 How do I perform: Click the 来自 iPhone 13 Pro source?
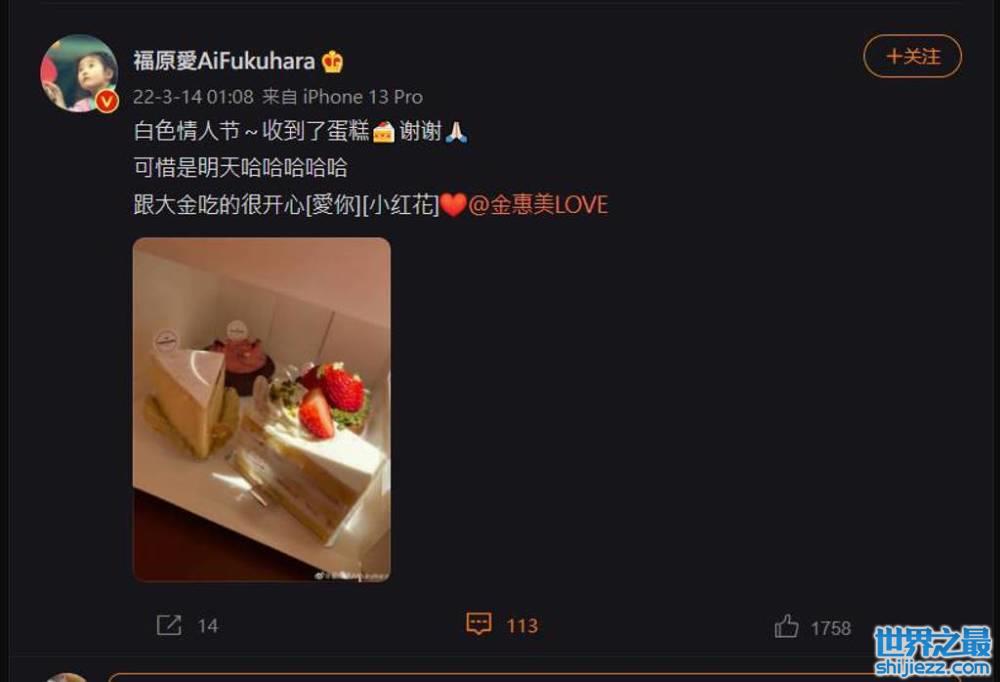click(342, 97)
